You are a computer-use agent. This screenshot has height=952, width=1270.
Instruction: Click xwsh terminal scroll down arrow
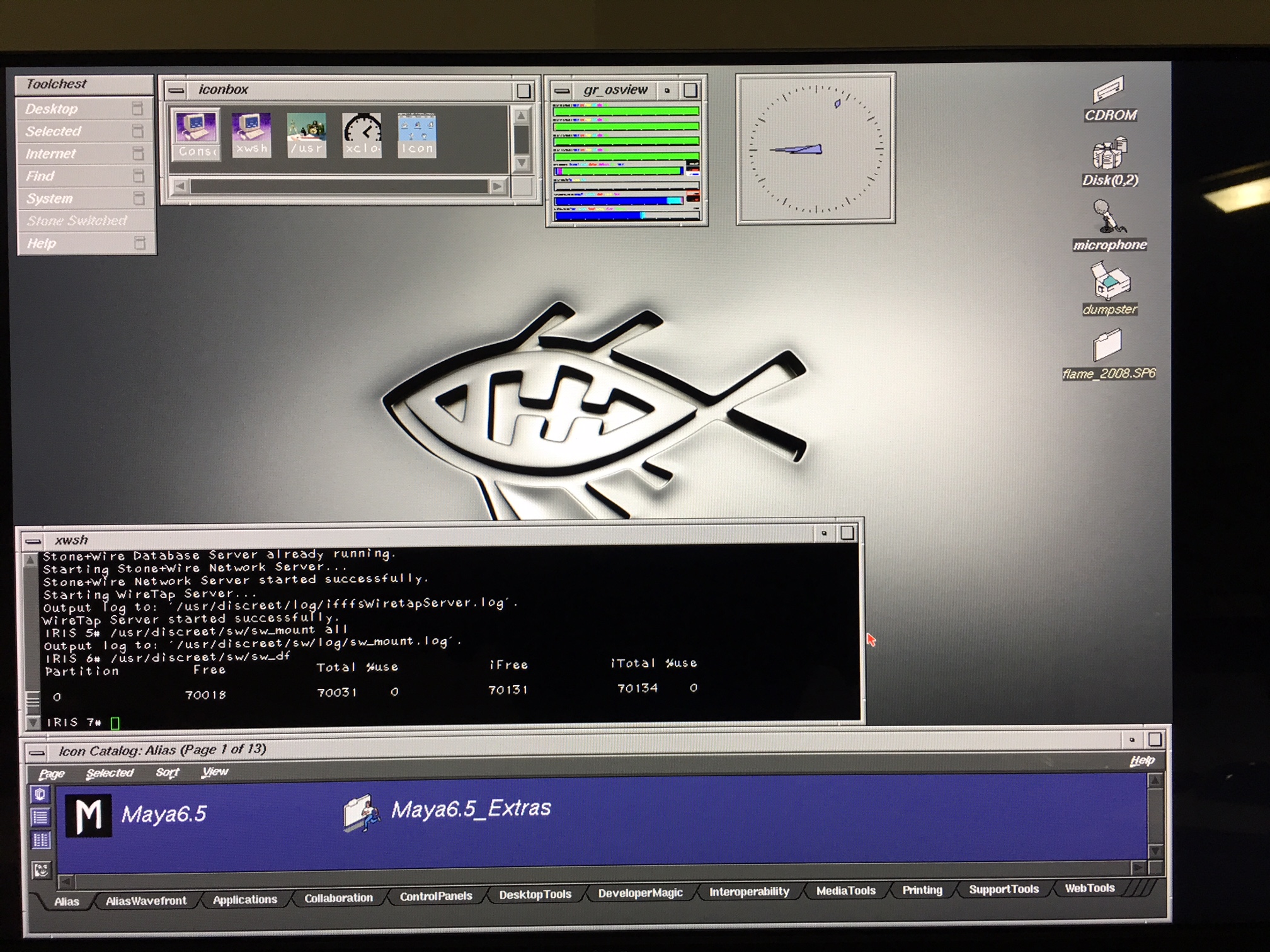[x=32, y=723]
